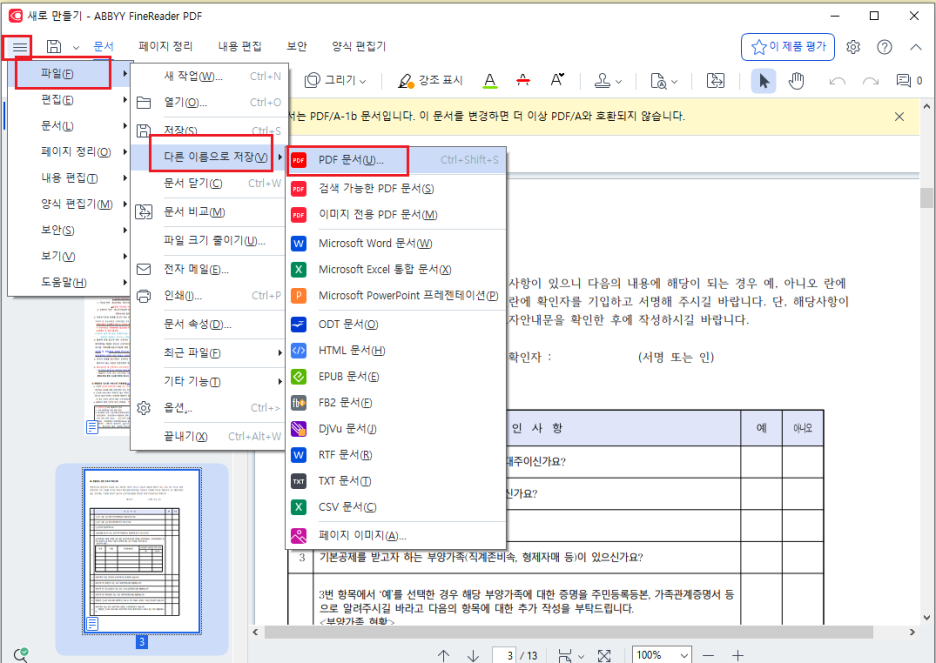936x663 pixels.
Task: Save as 검색 가능한 PDF 문서
Action: (396, 189)
